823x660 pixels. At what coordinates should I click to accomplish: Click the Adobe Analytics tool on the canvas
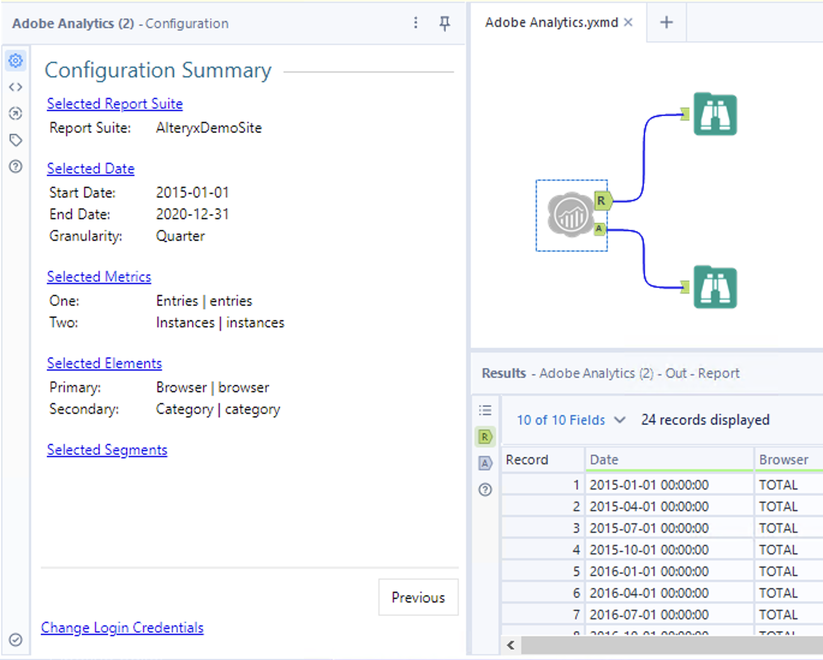pyautogui.click(x=568, y=214)
